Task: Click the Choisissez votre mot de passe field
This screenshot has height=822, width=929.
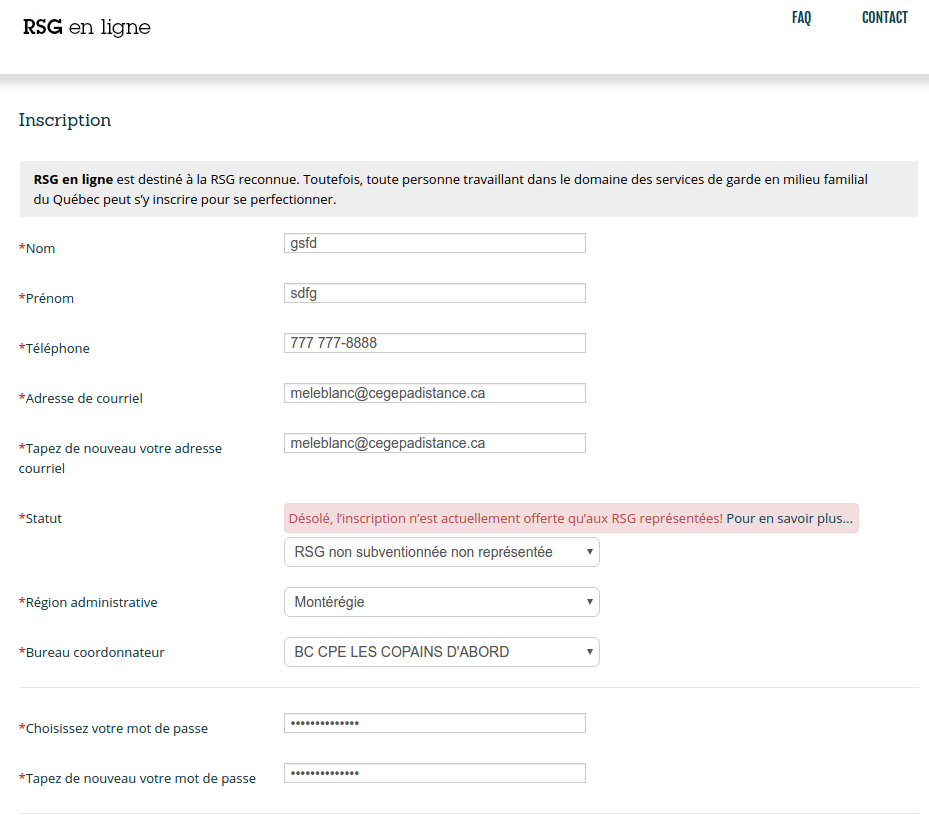Action: (x=434, y=723)
